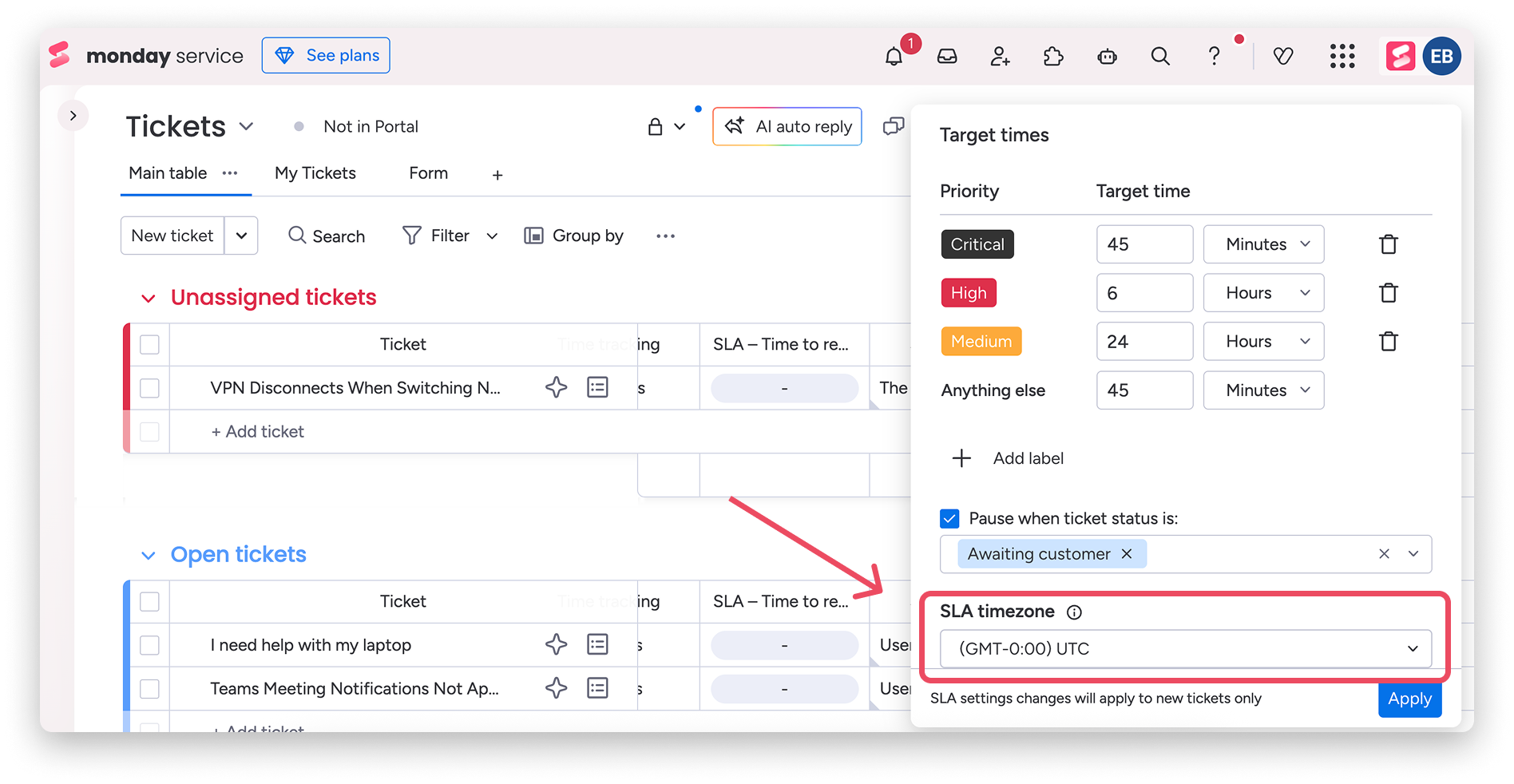Select all Open tickets checkbox
Viewport: 1514px width, 784px height.
pos(149,601)
